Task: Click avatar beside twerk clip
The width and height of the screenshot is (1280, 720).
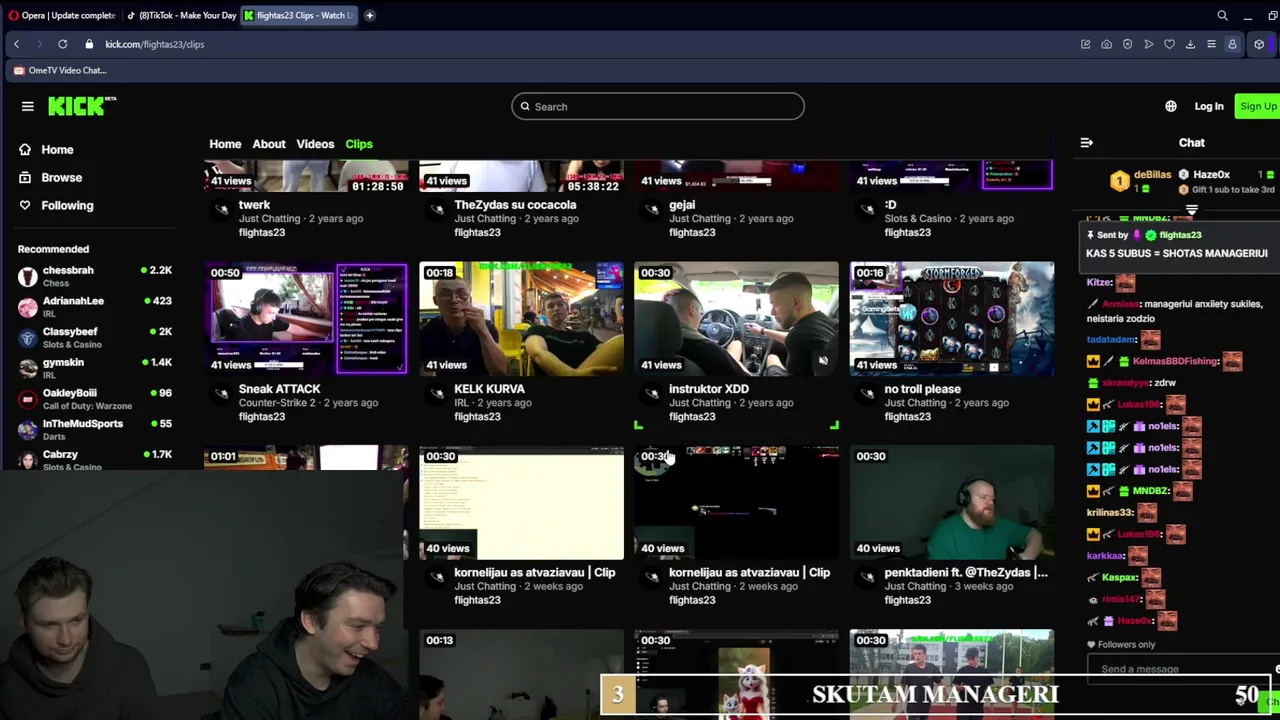Action: point(222,210)
